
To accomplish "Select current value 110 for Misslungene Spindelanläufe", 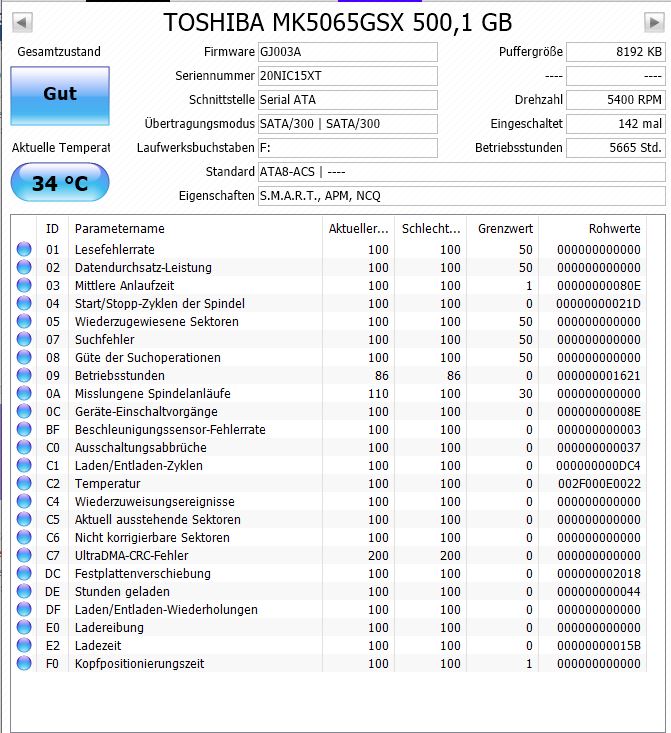I will pos(378,394).
